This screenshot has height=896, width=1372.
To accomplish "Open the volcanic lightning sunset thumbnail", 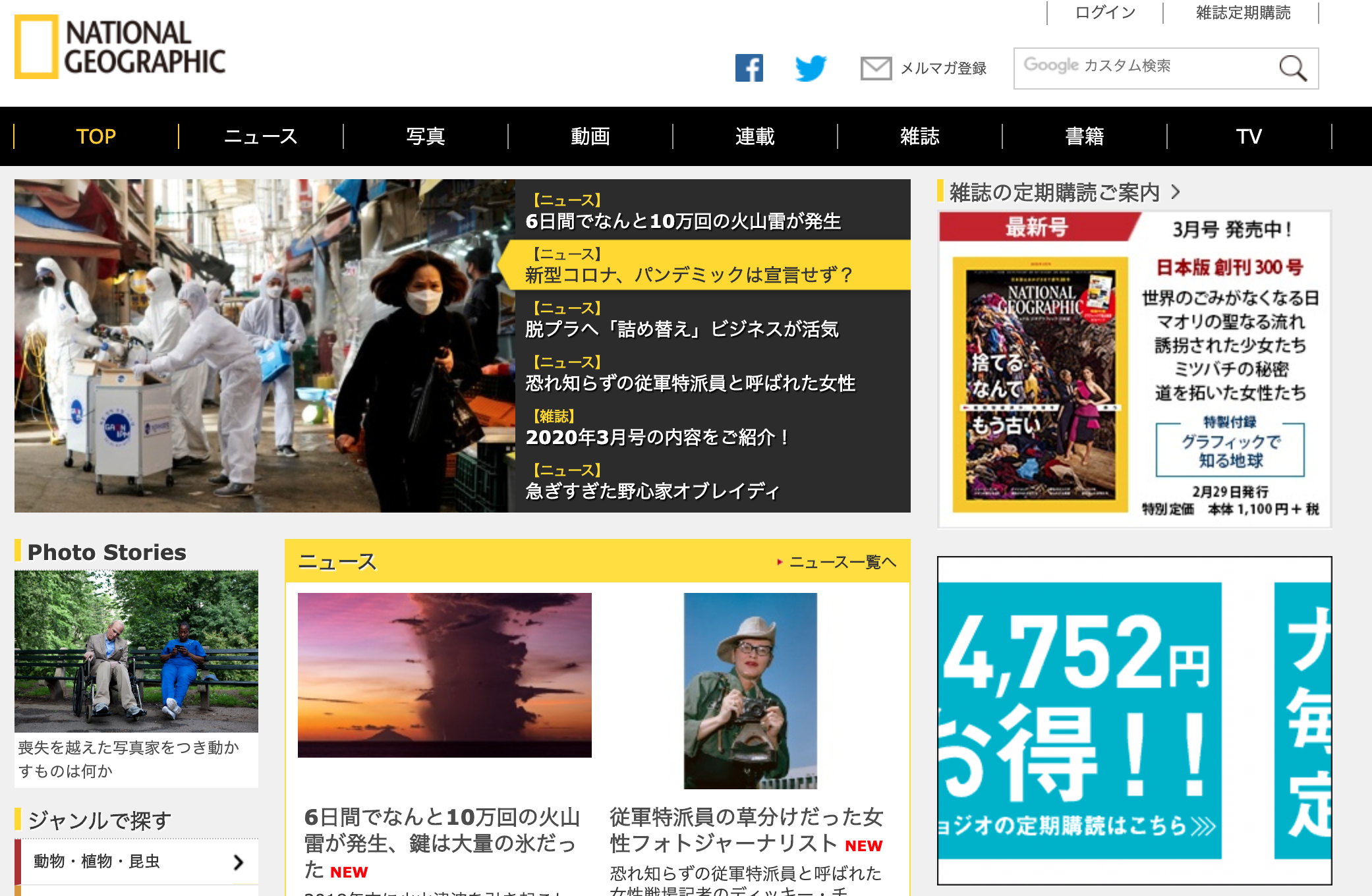I will pyautogui.click(x=445, y=675).
